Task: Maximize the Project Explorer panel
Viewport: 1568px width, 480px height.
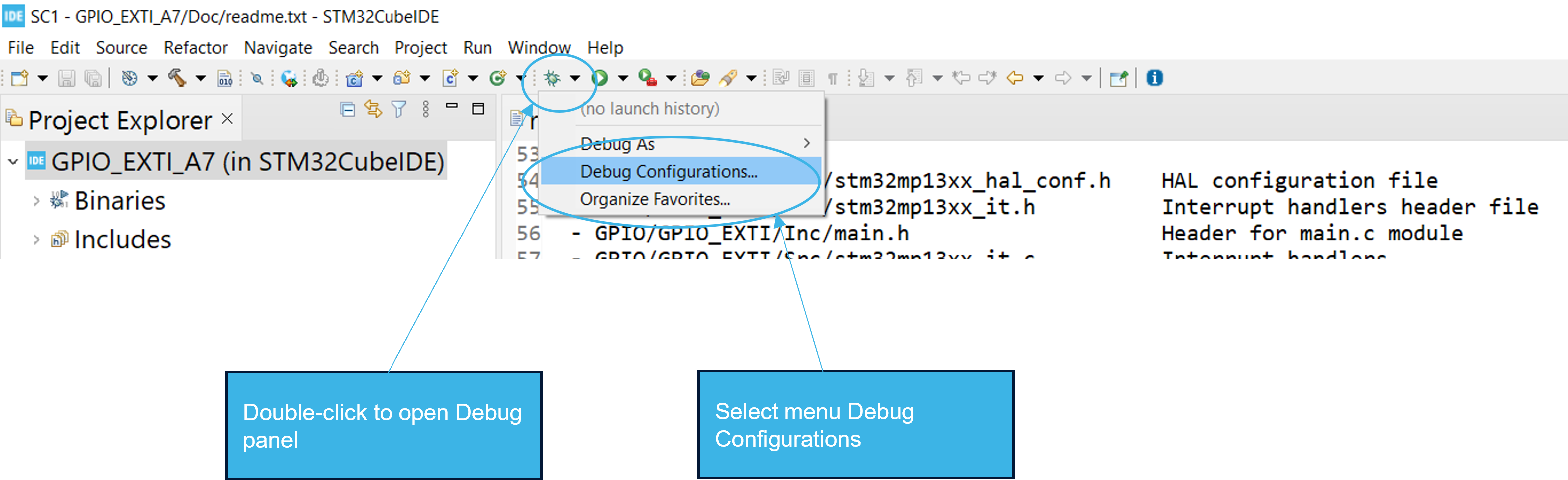Action: click(478, 109)
